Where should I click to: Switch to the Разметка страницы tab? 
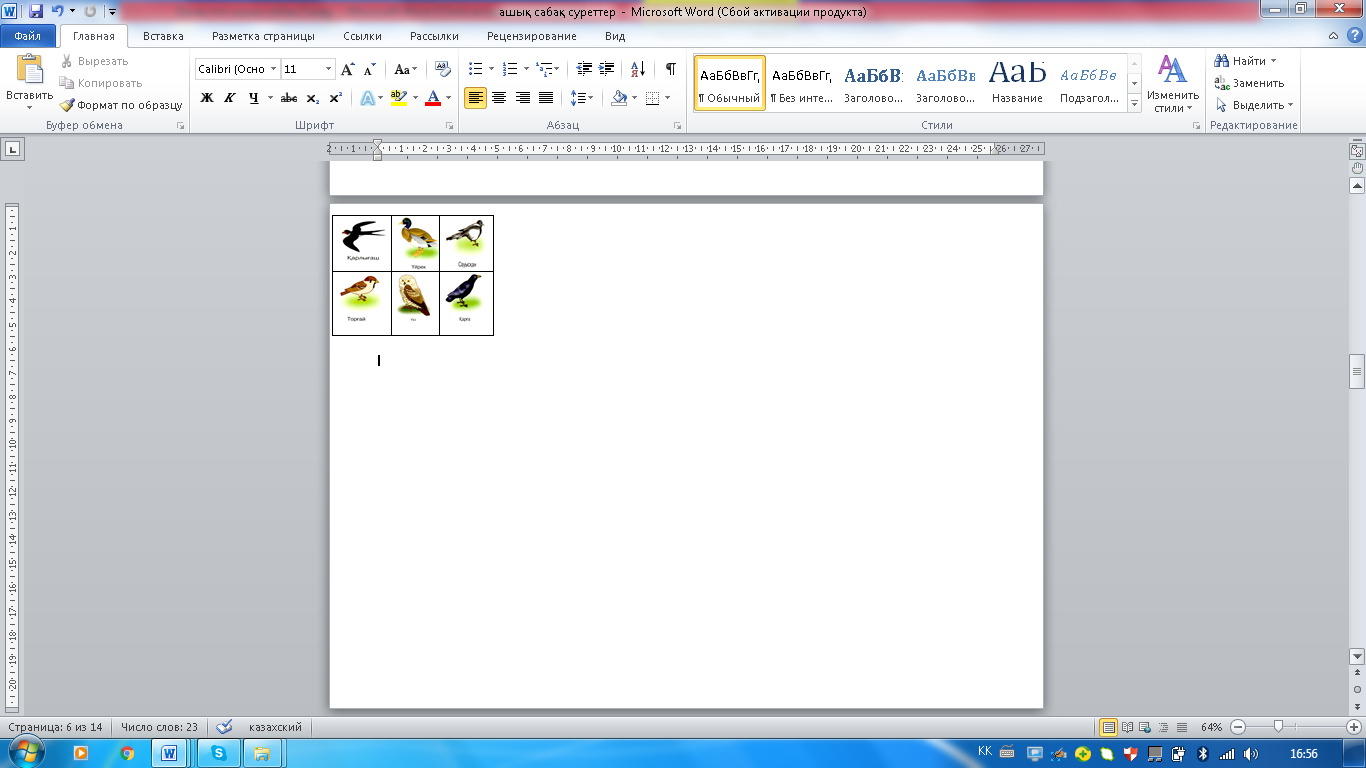tap(263, 36)
